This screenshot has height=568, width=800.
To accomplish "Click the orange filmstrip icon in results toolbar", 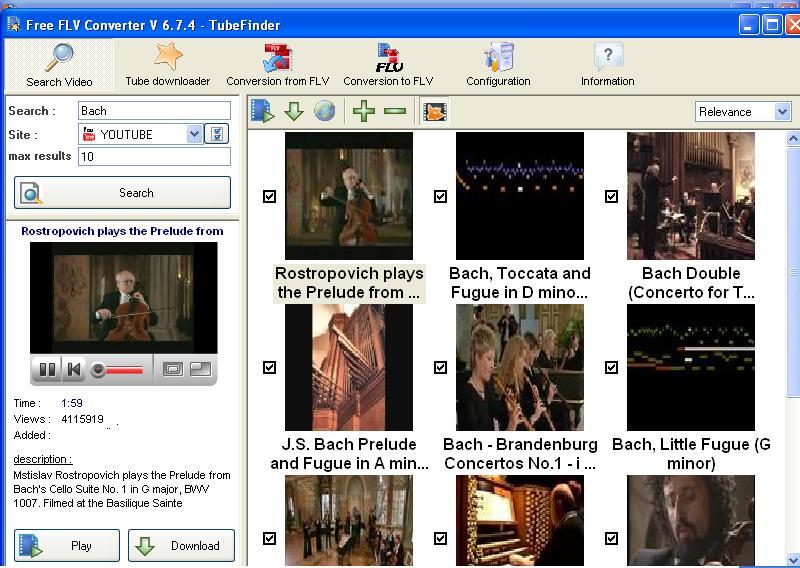I will [x=435, y=111].
